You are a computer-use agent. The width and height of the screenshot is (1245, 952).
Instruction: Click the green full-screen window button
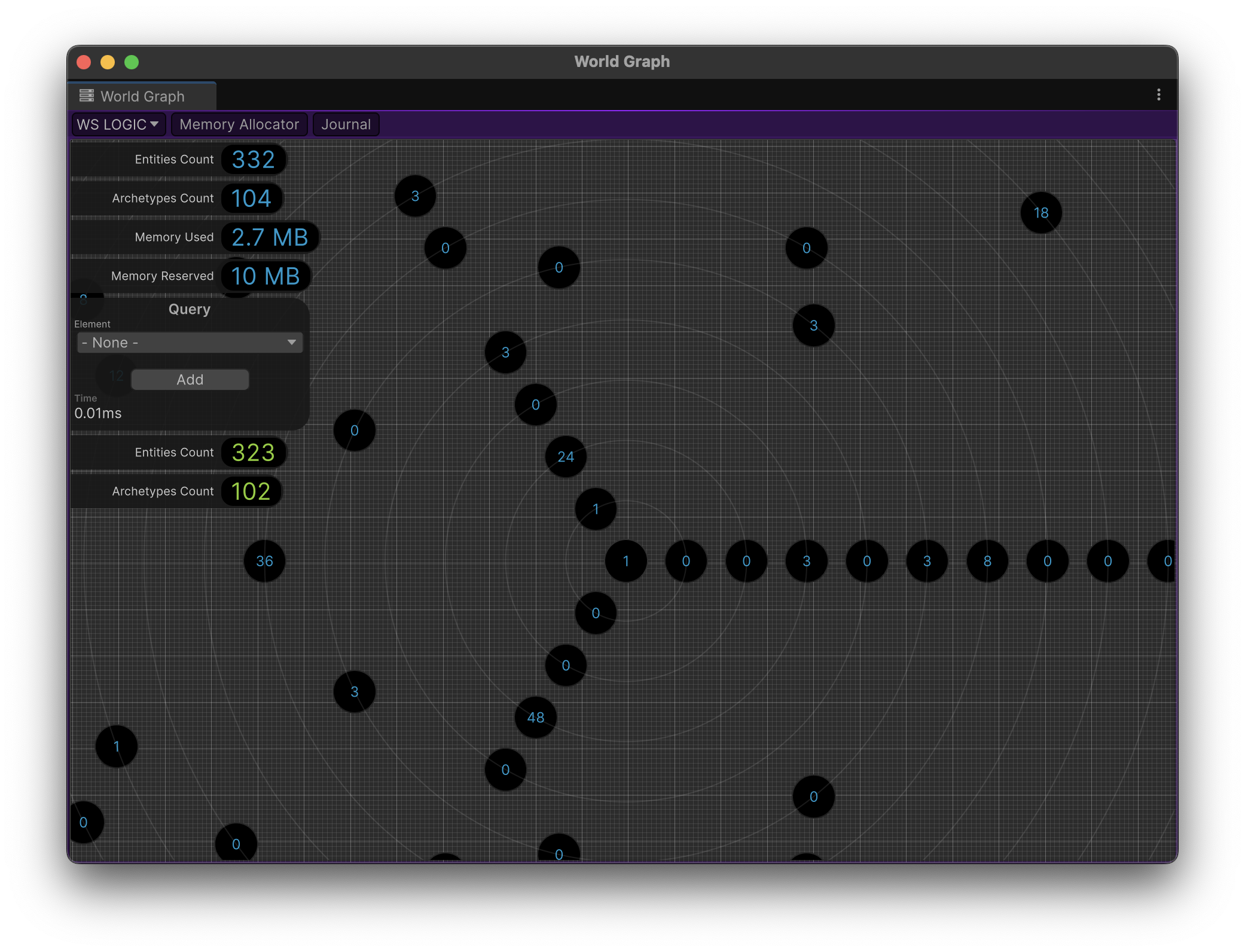click(132, 62)
